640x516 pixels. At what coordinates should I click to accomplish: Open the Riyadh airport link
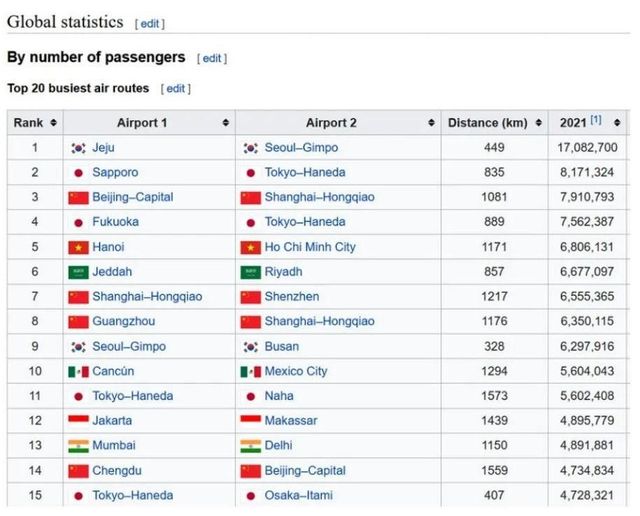click(x=284, y=272)
